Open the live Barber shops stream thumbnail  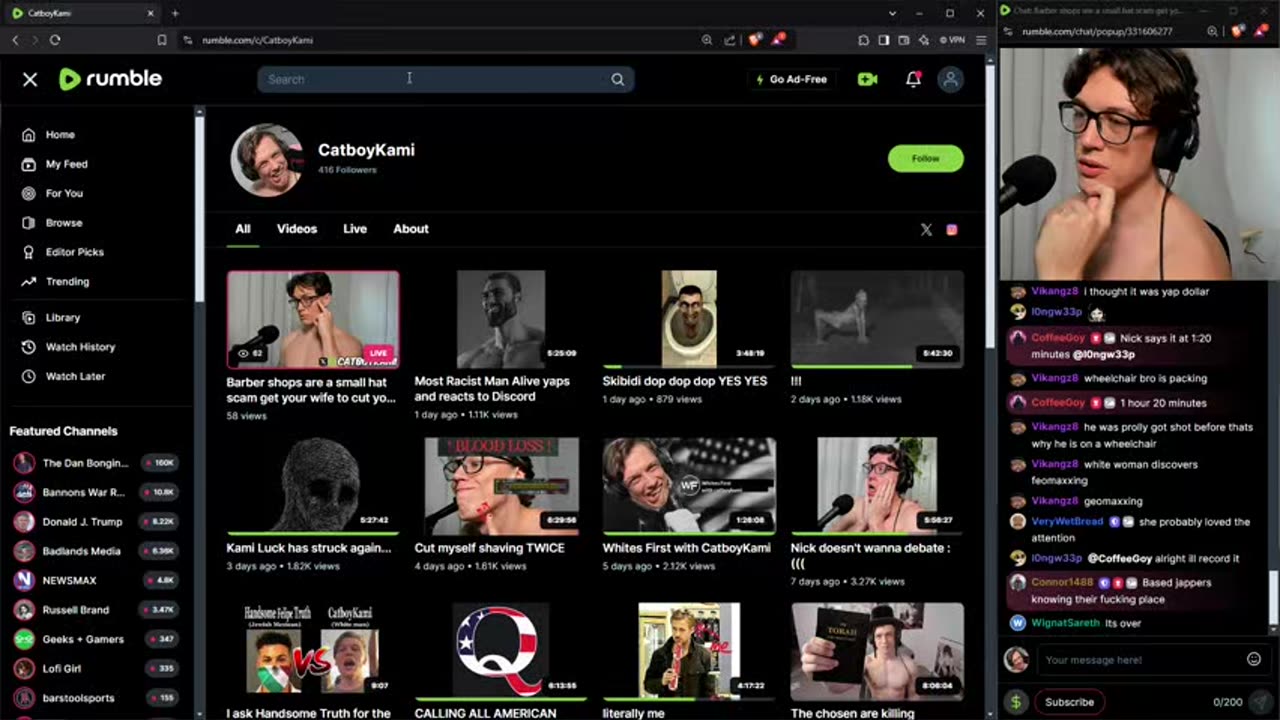(313, 320)
